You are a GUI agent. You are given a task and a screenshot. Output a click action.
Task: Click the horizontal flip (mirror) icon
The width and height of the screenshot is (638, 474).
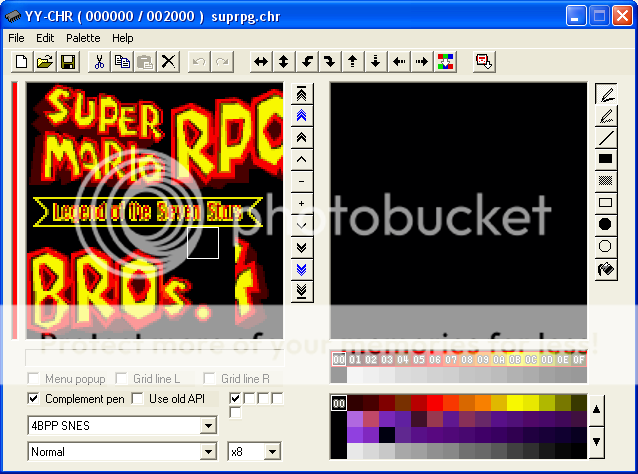tap(261, 62)
